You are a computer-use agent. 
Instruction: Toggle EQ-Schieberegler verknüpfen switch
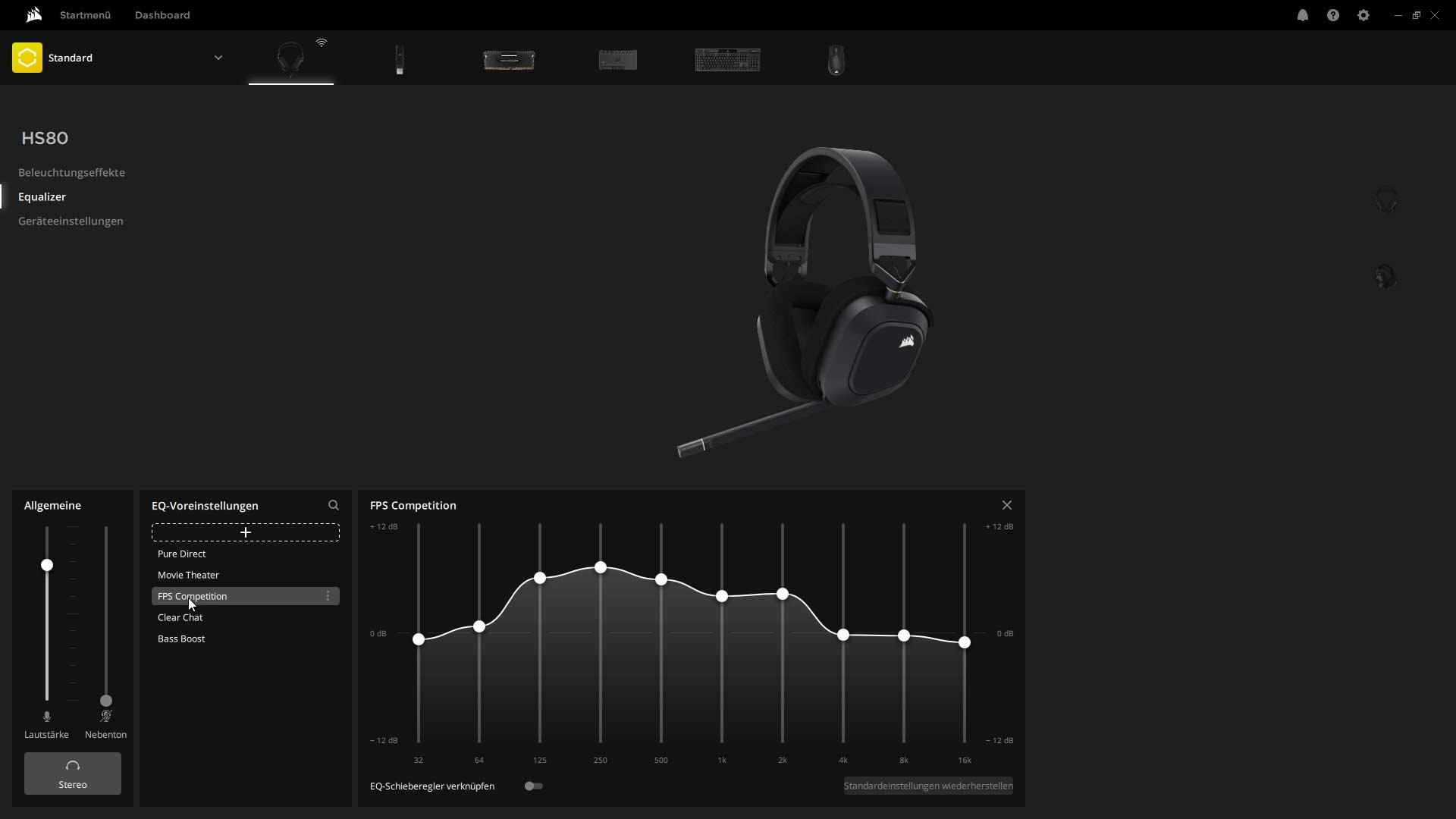click(x=534, y=786)
